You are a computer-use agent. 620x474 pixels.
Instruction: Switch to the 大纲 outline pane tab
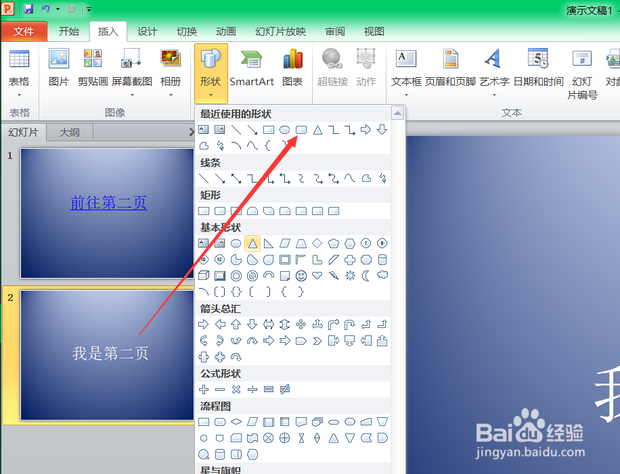tap(70, 132)
